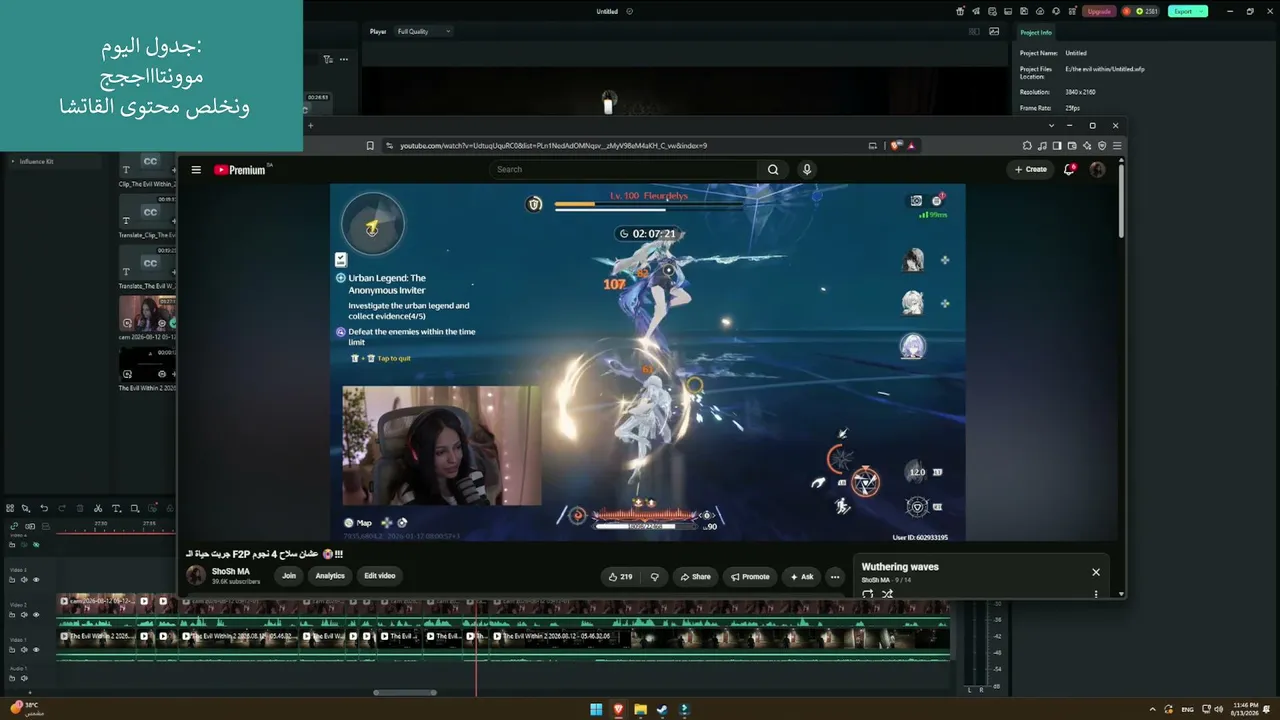Image resolution: width=1280 pixels, height=720 pixels.
Task: Click the voice search microphone icon
Action: tap(807, 169)
